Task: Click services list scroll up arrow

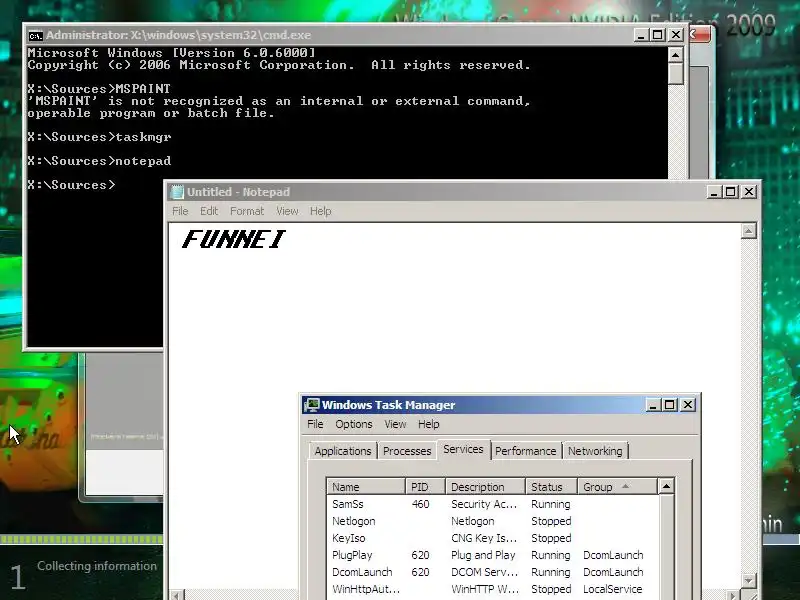Action: click(x=666, y=486)
